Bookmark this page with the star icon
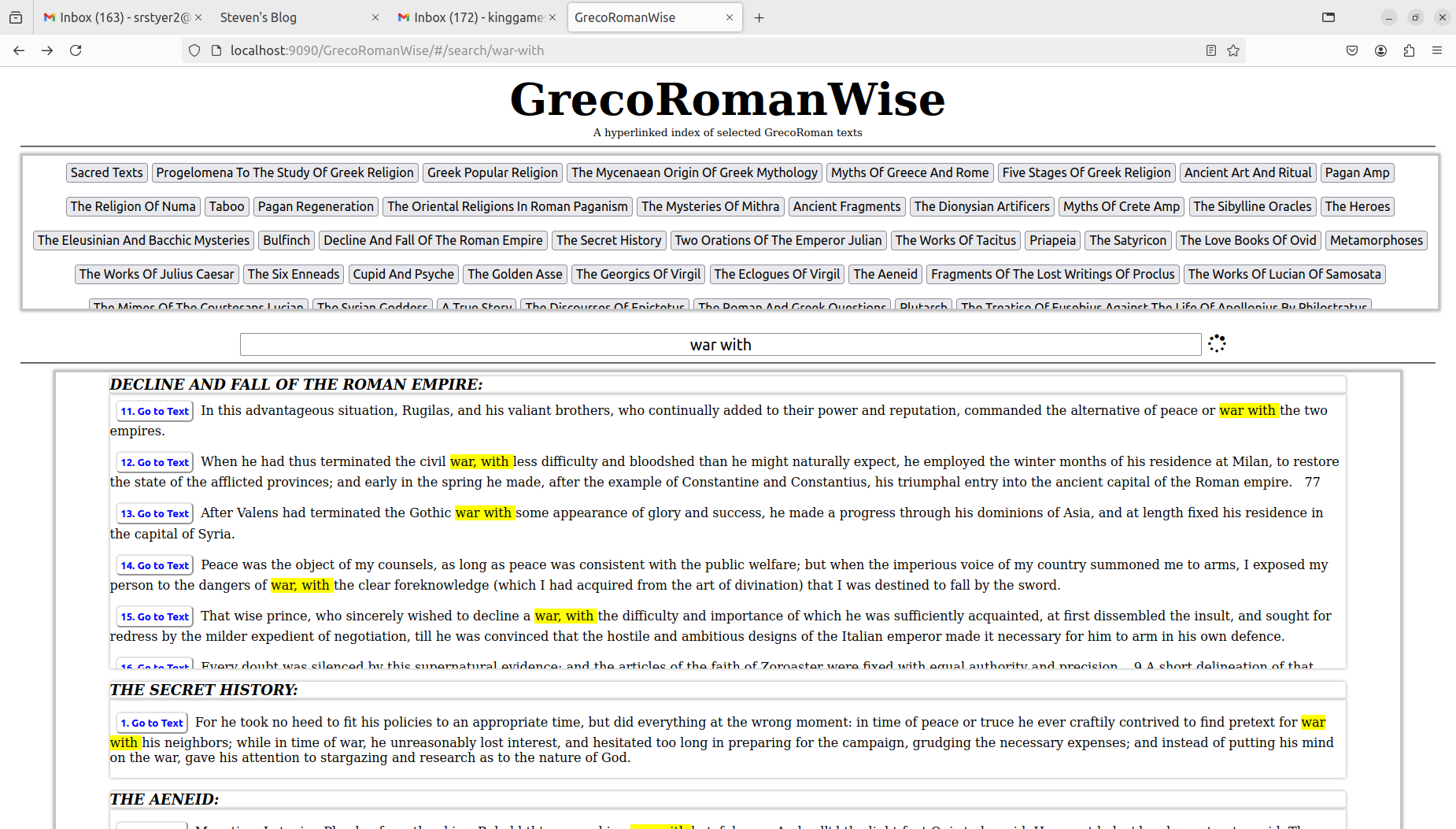The image size is (1456, 829). coord(1233,50)
